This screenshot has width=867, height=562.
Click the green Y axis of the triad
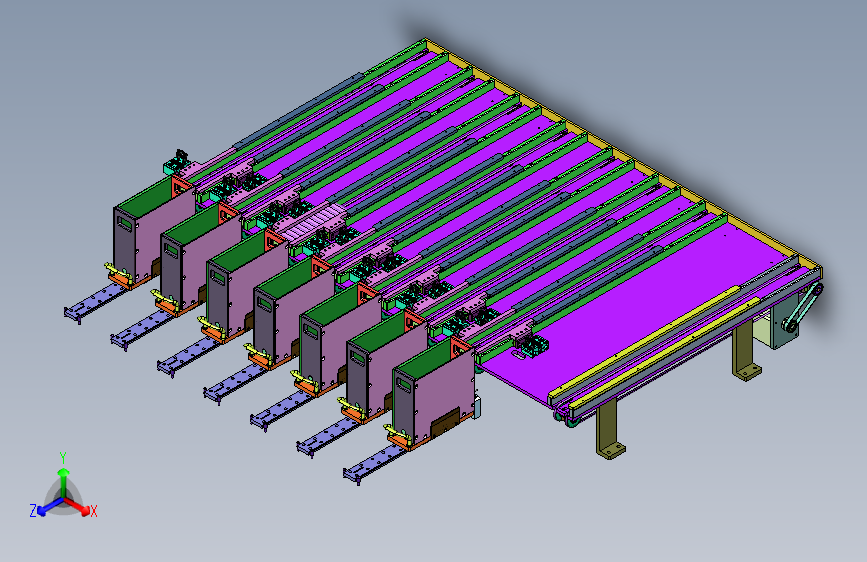63,482
